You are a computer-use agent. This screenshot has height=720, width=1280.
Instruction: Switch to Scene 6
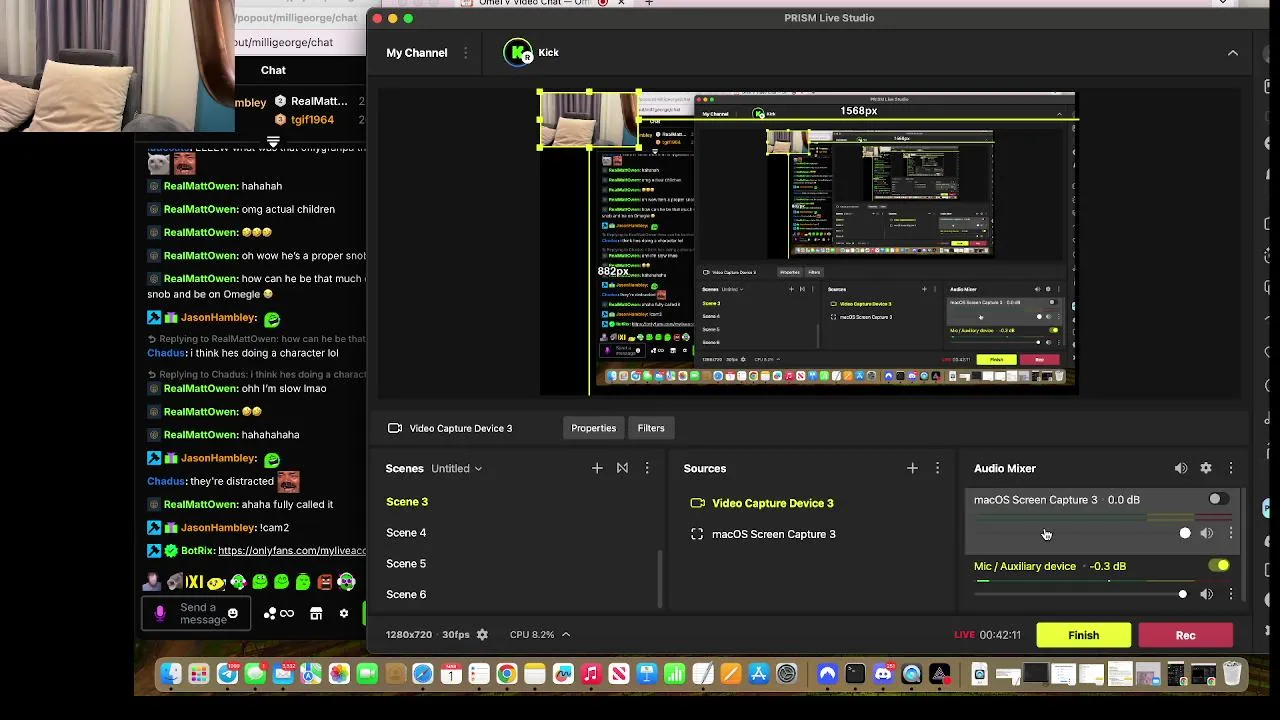point(406,595)
